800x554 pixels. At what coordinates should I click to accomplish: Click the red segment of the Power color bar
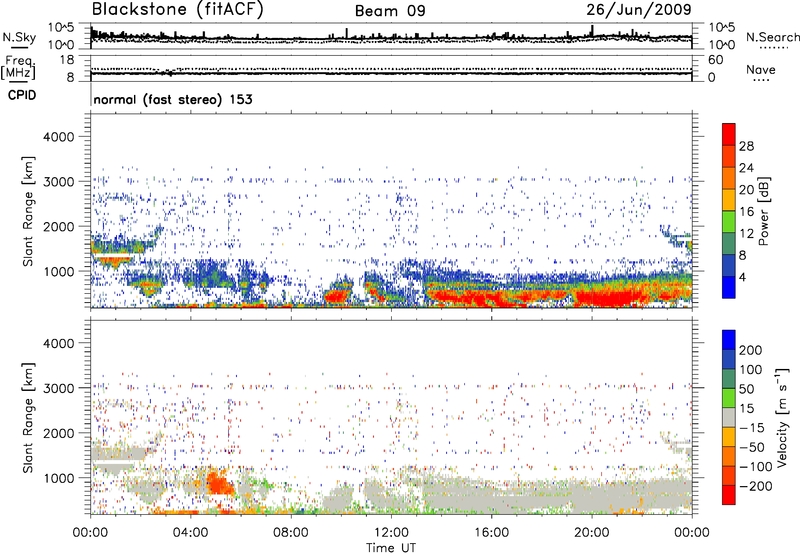(729, 134)
